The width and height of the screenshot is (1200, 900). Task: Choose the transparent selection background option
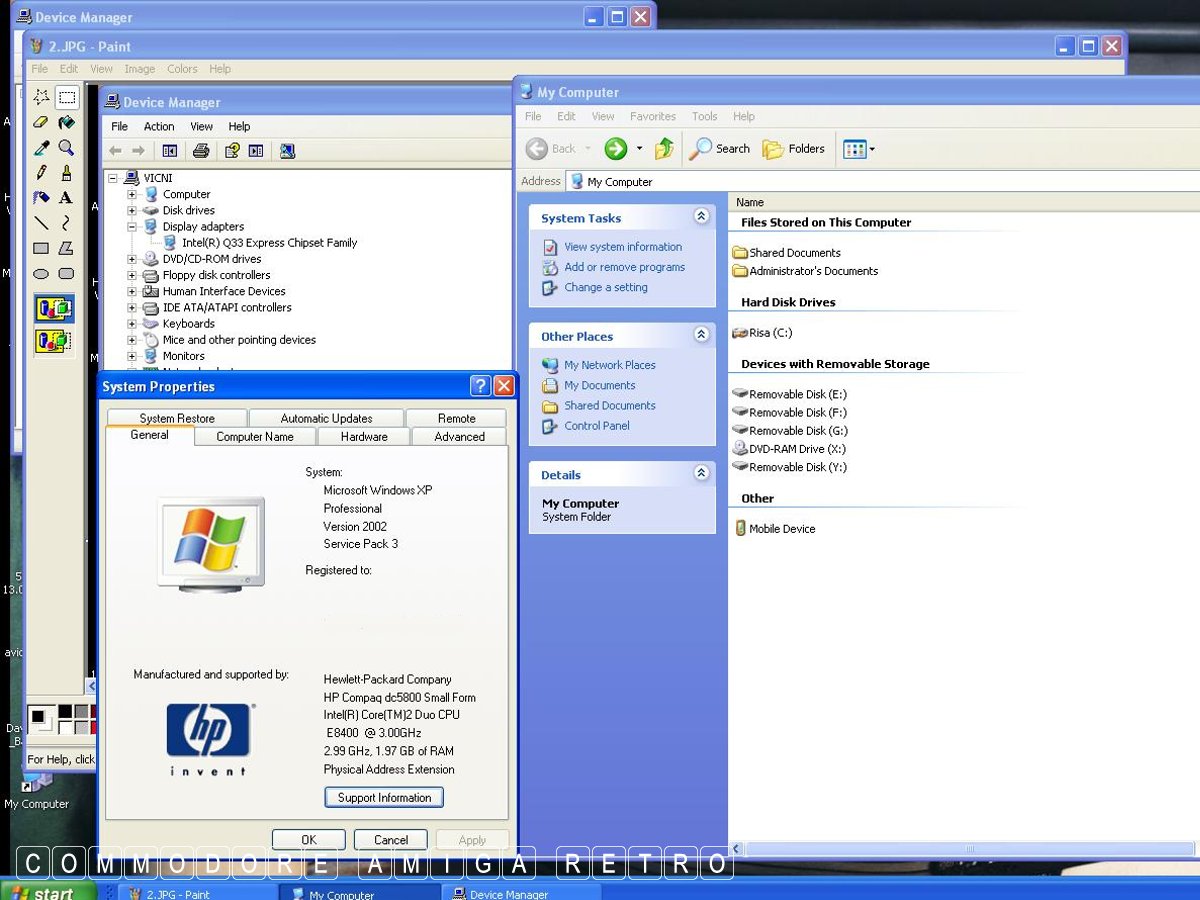tap(54, 341)
